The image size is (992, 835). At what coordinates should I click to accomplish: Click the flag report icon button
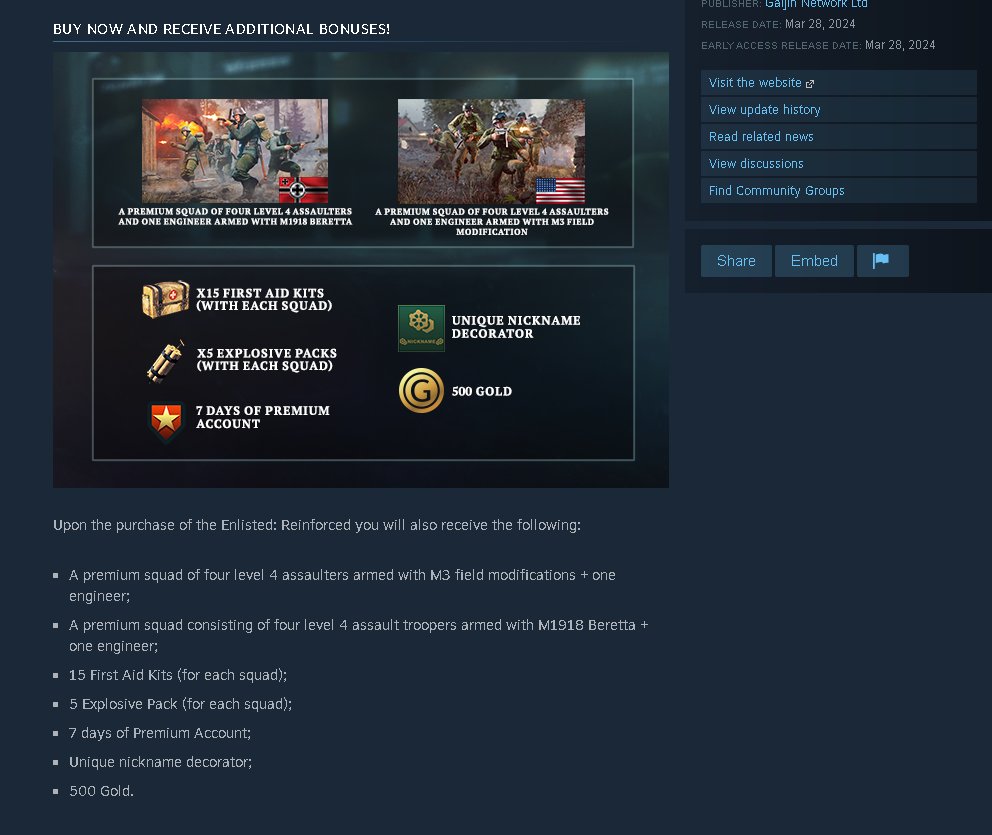click(x=883, y=261)
